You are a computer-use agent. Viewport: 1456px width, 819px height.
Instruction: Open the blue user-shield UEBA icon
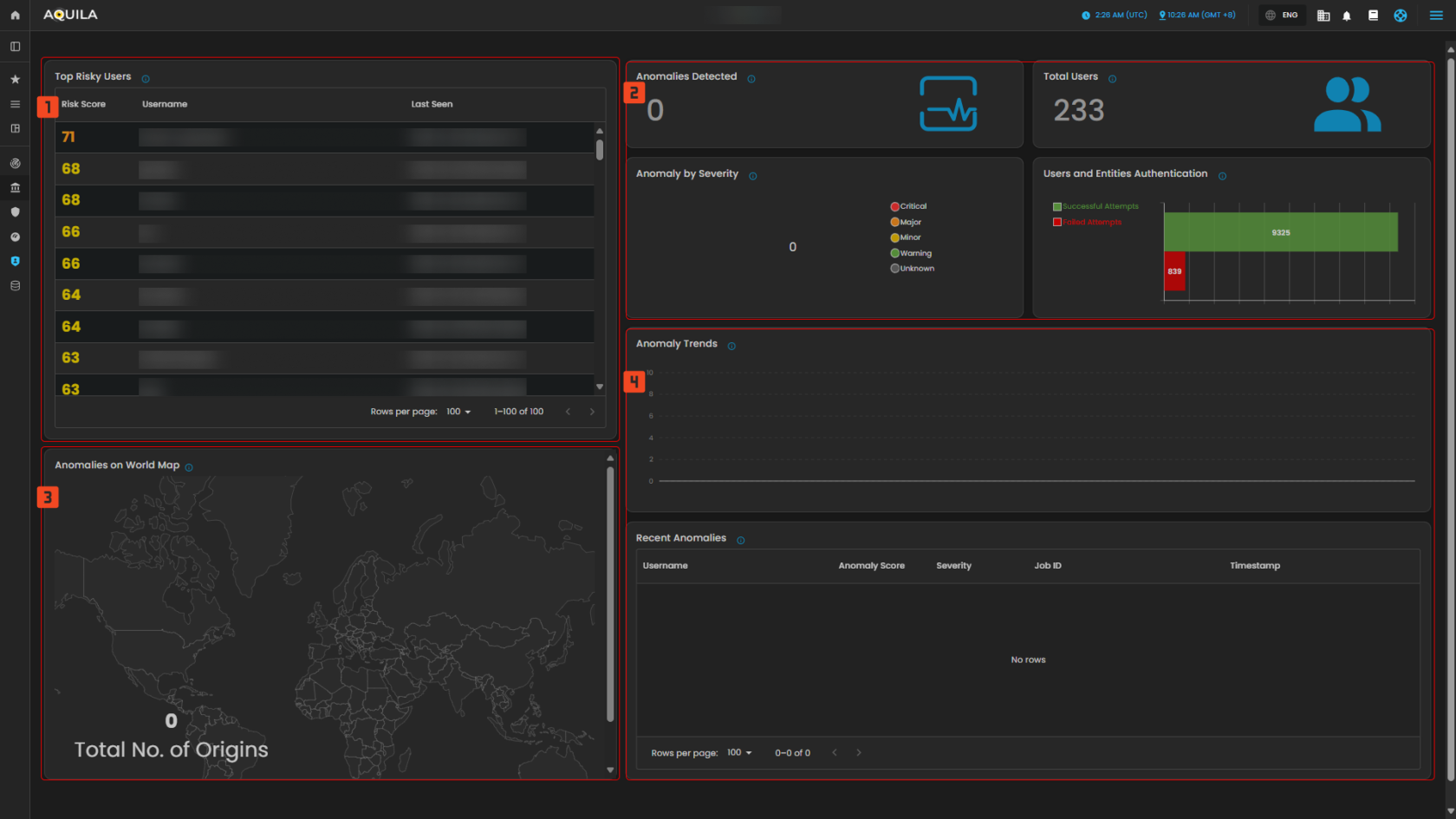[15, 261]
